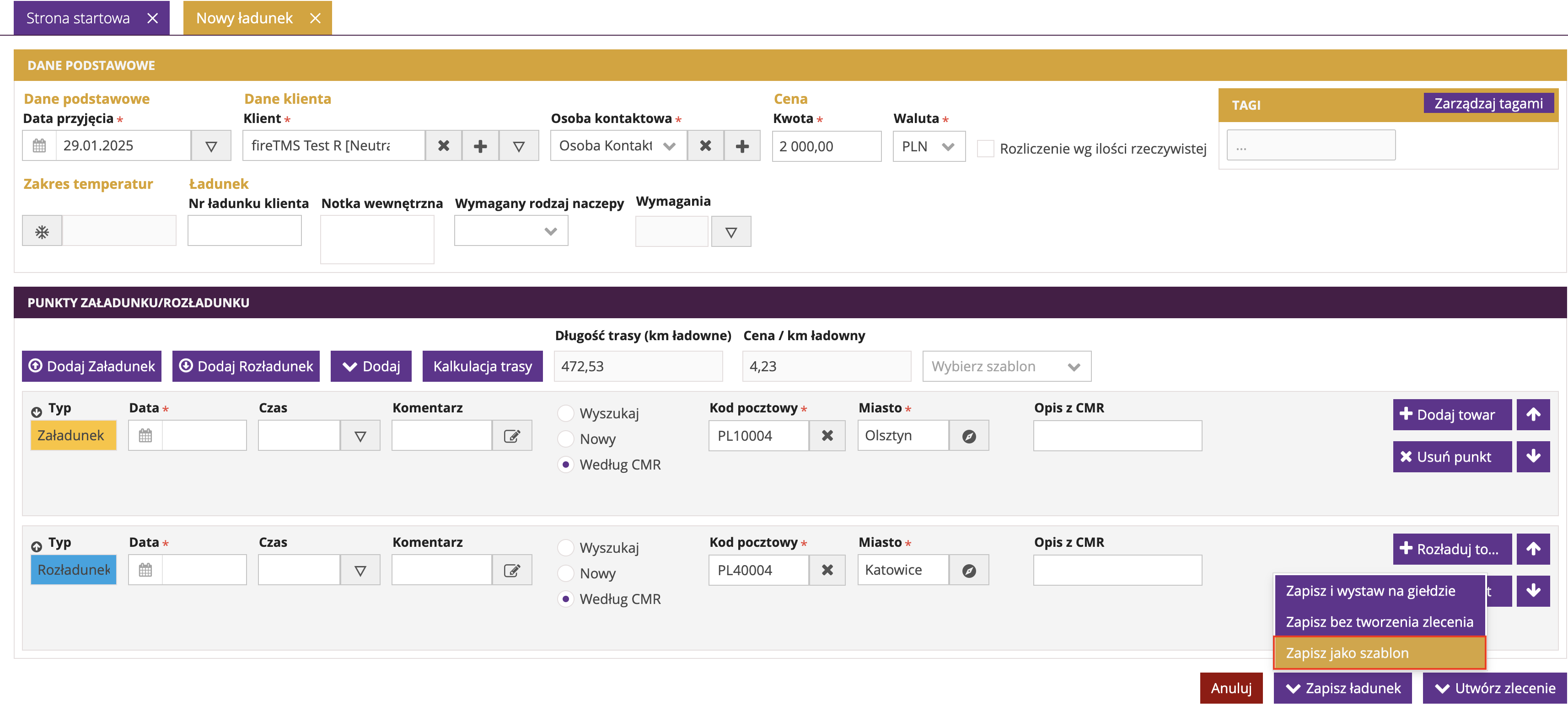Screen dimensions: 1568x716
Task: Click the snowflake temperature range icon
Action: (x=42, y=232)
